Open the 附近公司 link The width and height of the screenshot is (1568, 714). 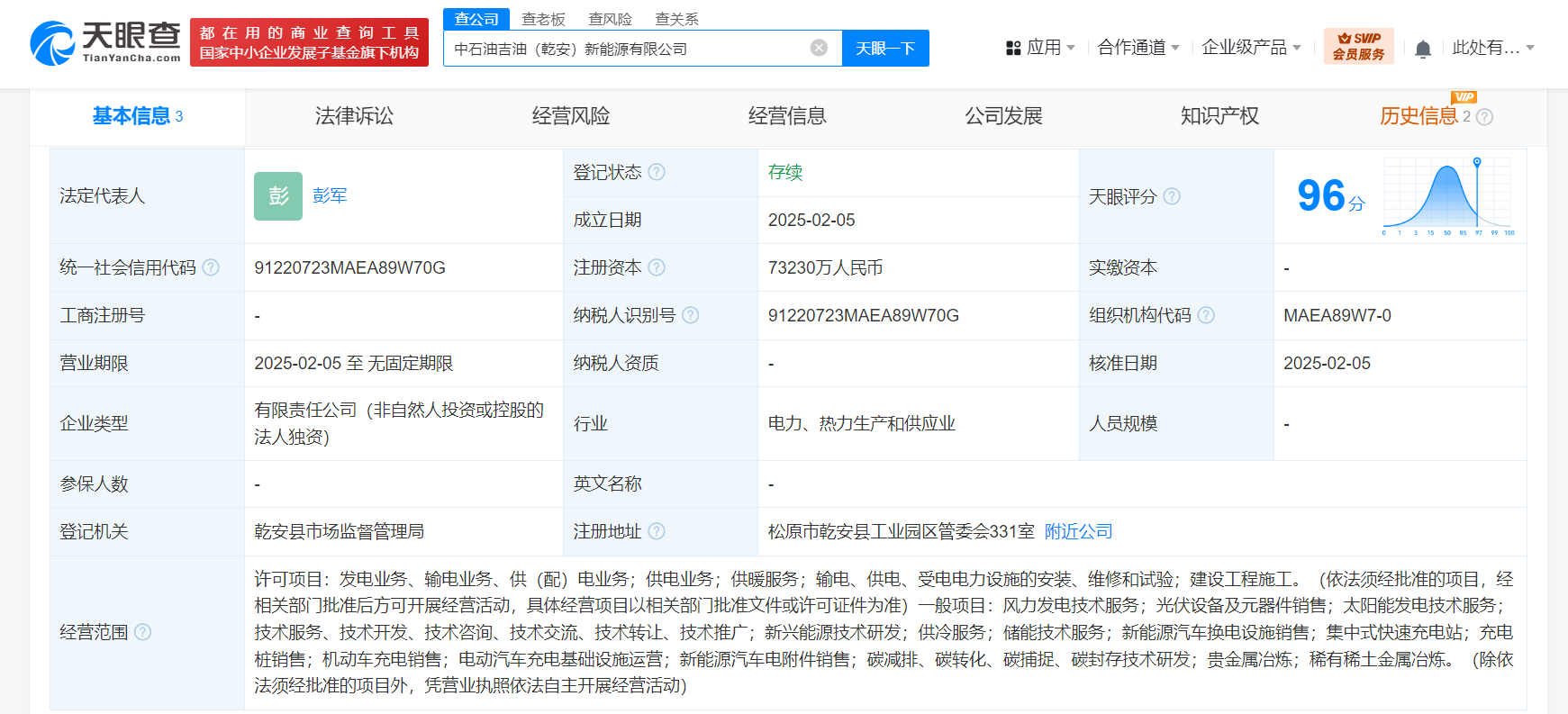pos(1078,531)
